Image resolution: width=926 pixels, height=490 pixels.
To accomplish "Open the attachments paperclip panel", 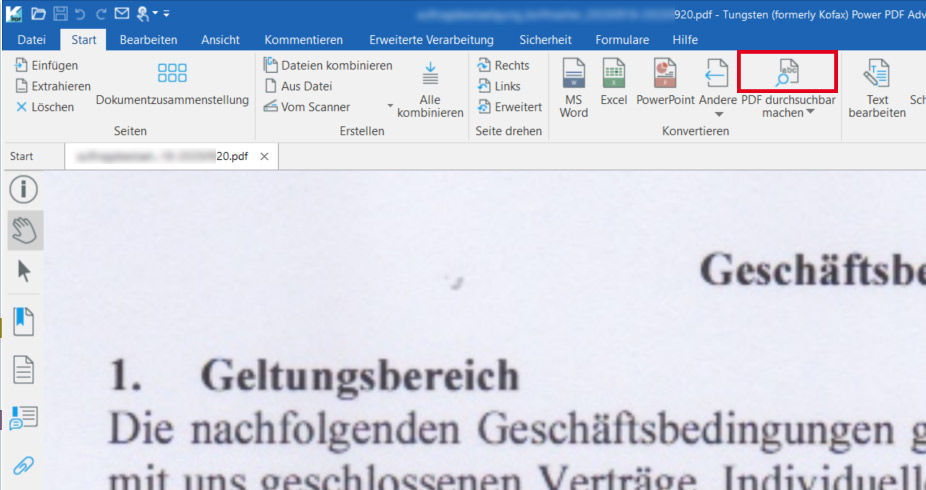I will [23, 465].
